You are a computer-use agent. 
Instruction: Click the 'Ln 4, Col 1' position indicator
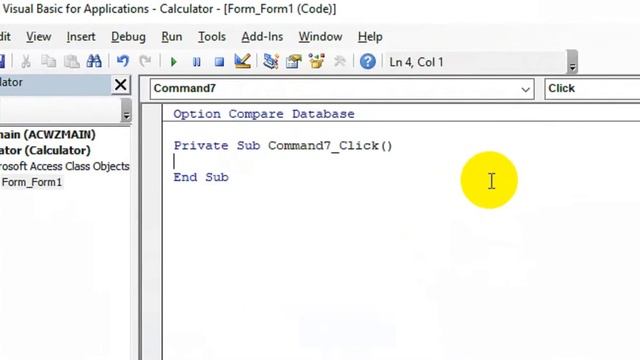(x=416, y=62)
